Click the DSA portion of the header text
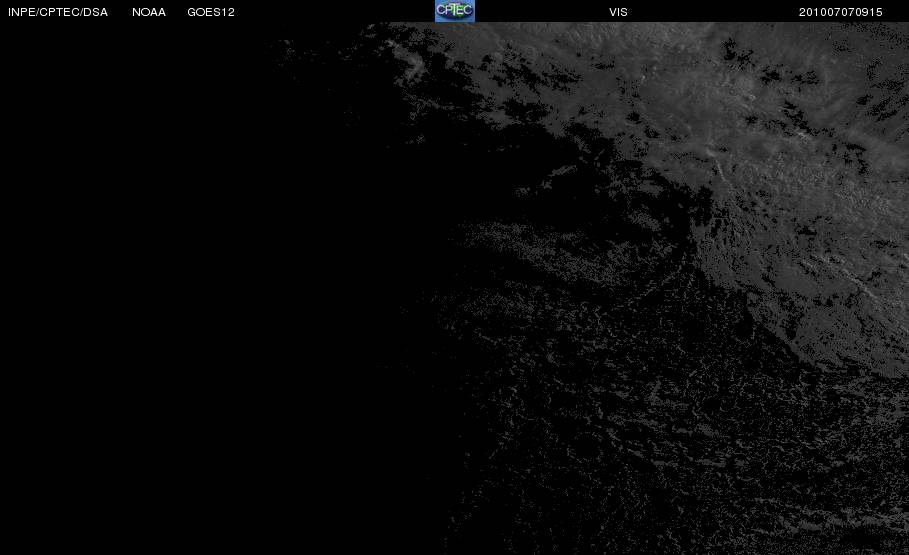909x555 pixels. (96, 12)
